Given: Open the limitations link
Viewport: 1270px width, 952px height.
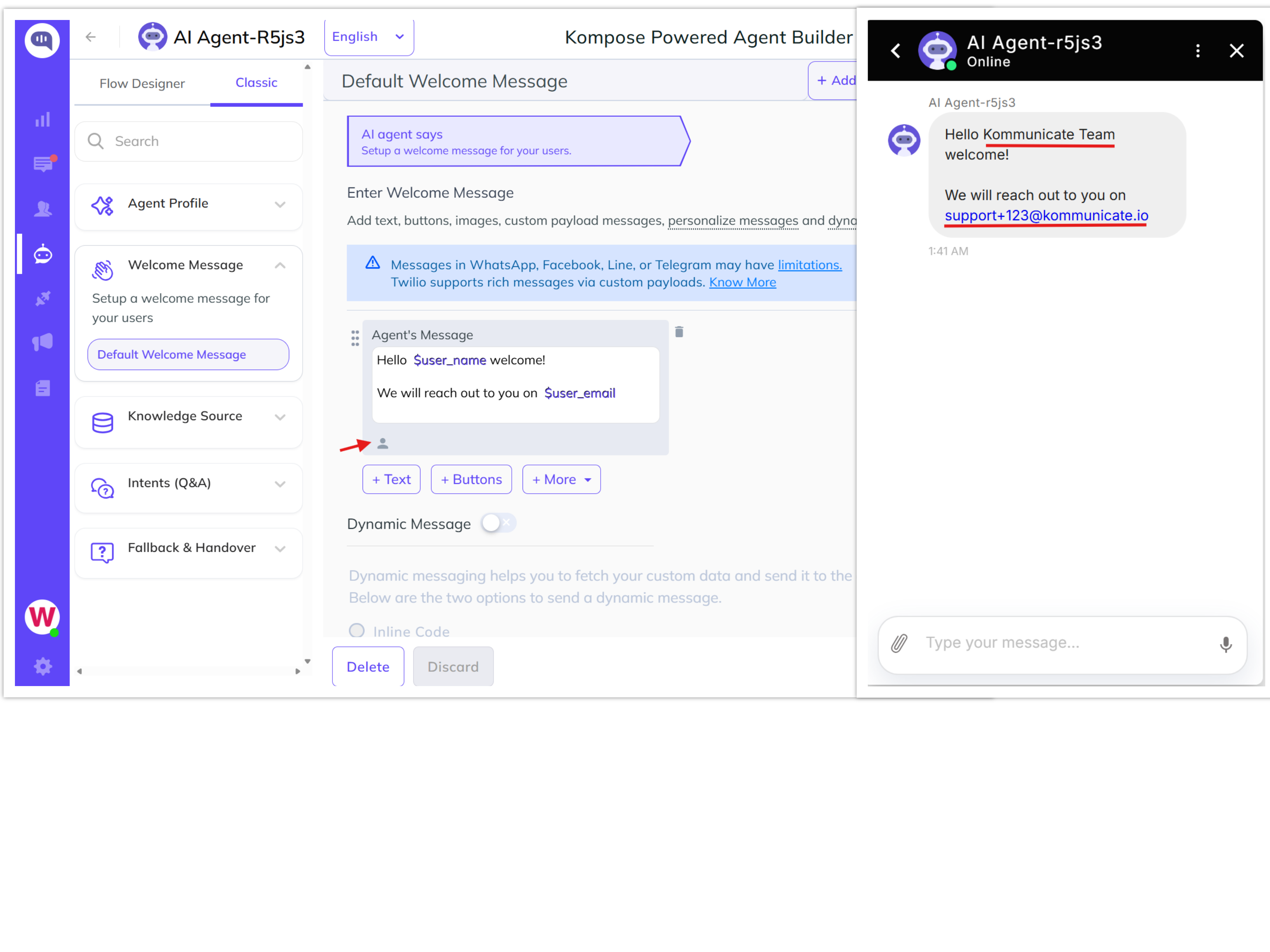Looking at the screenshot, I should (810, 265).
